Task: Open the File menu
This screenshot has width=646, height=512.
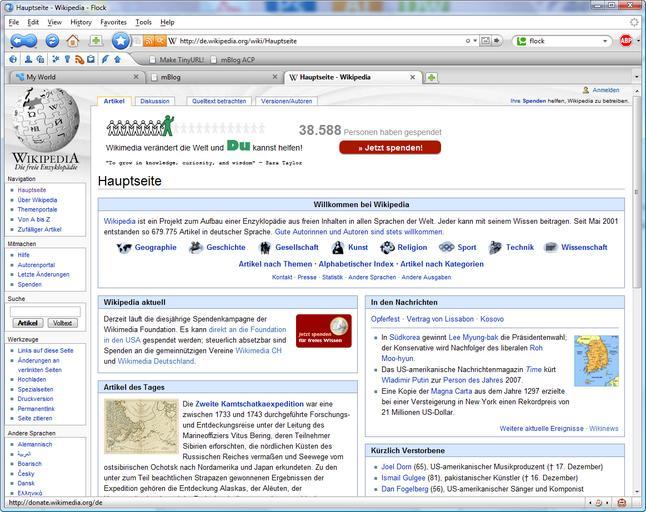Action: pos(14,22)
